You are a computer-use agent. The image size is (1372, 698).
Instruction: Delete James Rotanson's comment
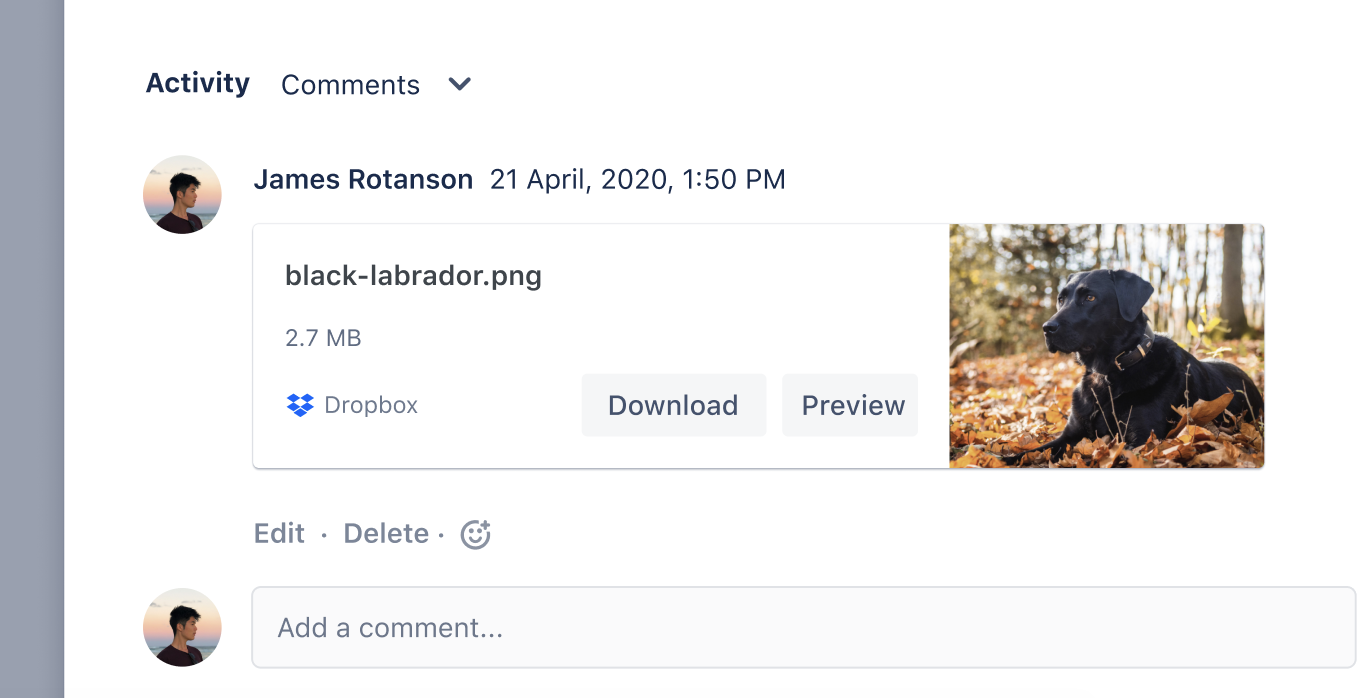point(386,534)
